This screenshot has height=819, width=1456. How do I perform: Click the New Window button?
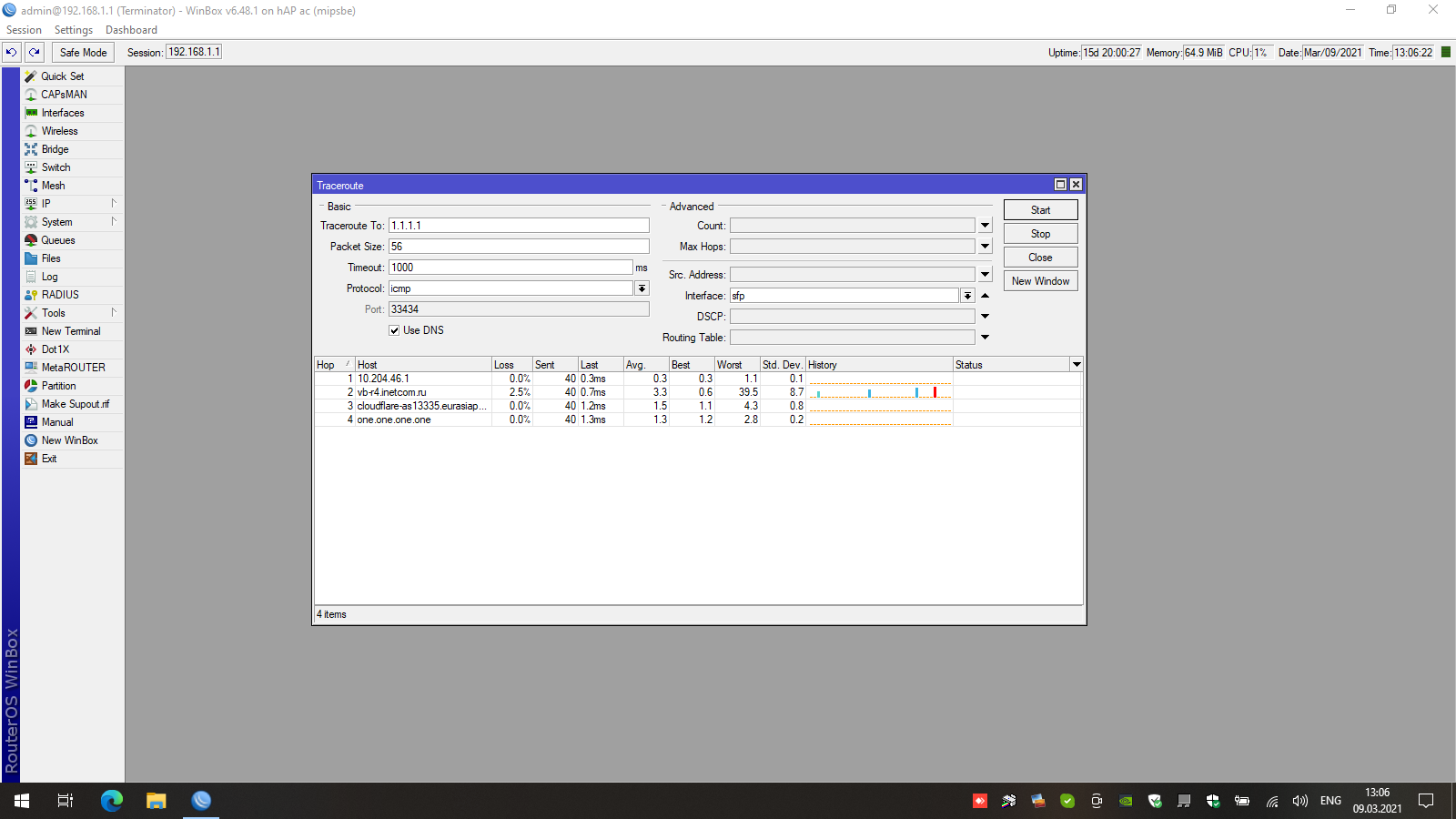coord(1041,281)
